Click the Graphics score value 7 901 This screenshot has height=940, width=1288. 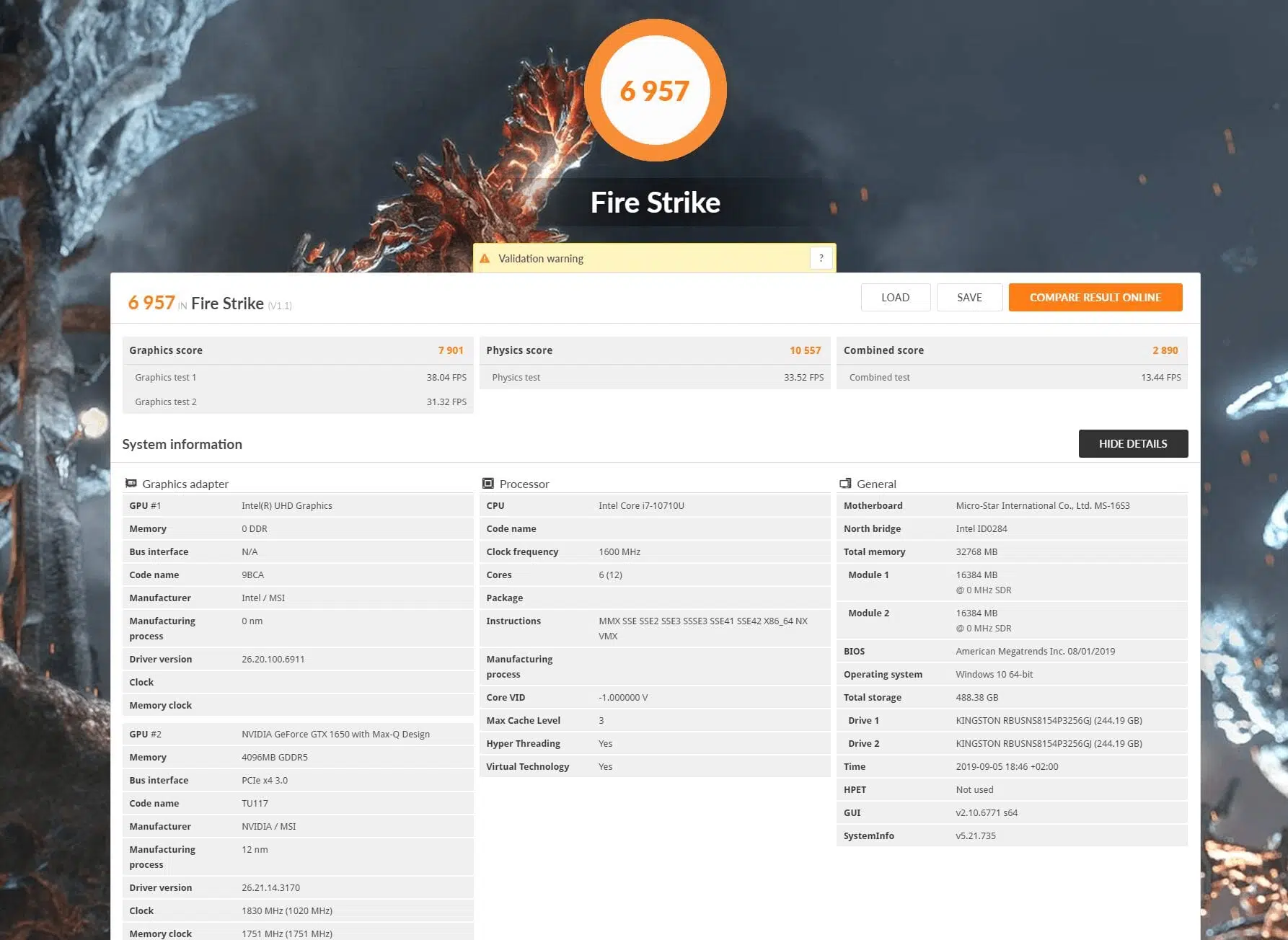point(451,350)
